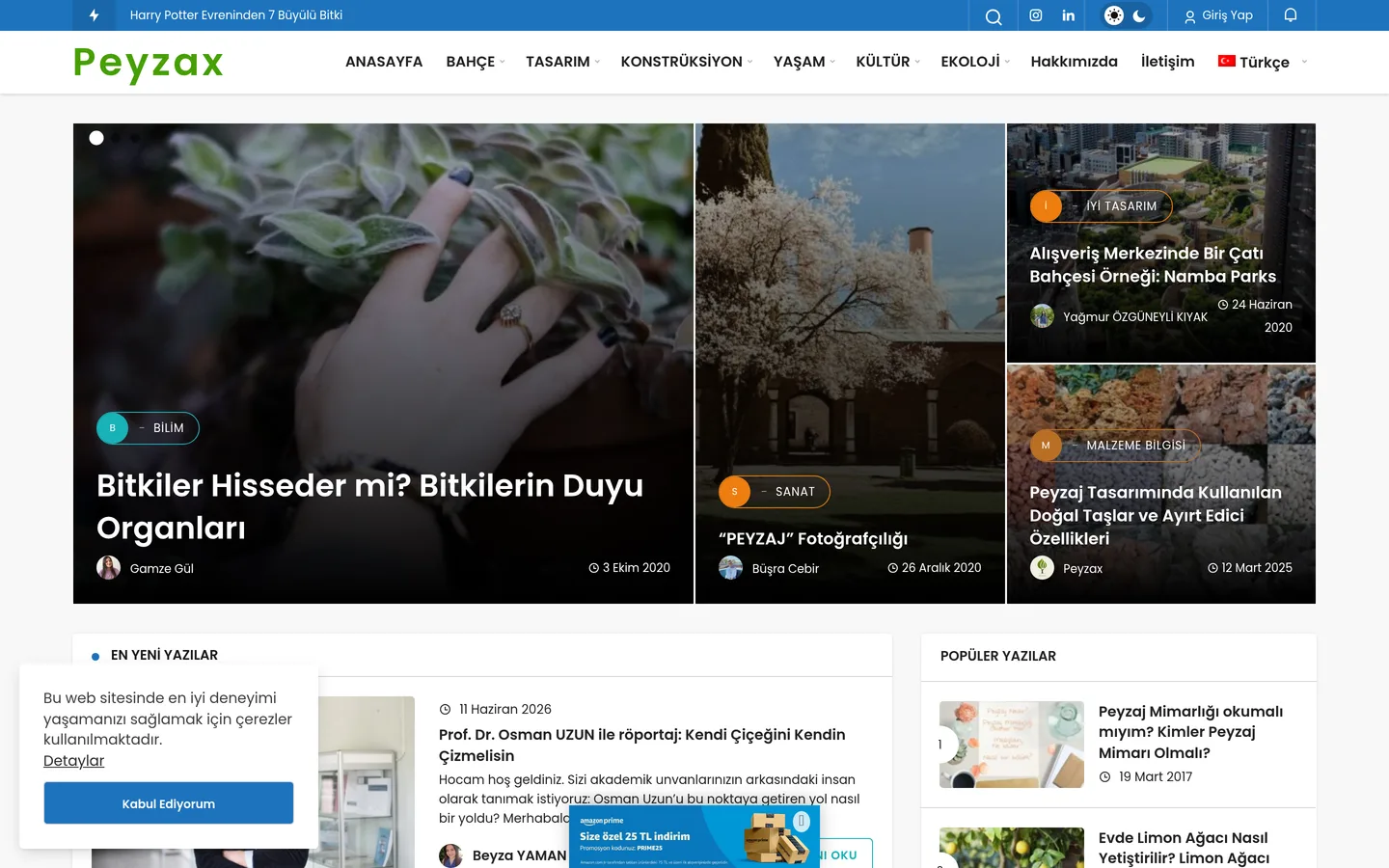Open the notifications bell
The width and height of the screenshot is (1389, 868).
coord(1291,15)
